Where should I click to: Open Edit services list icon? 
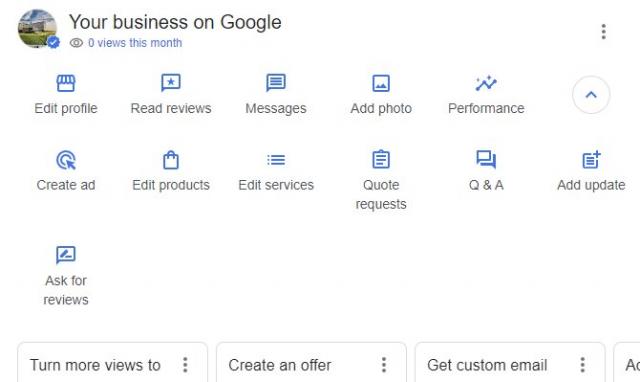(x=276, y=160)
